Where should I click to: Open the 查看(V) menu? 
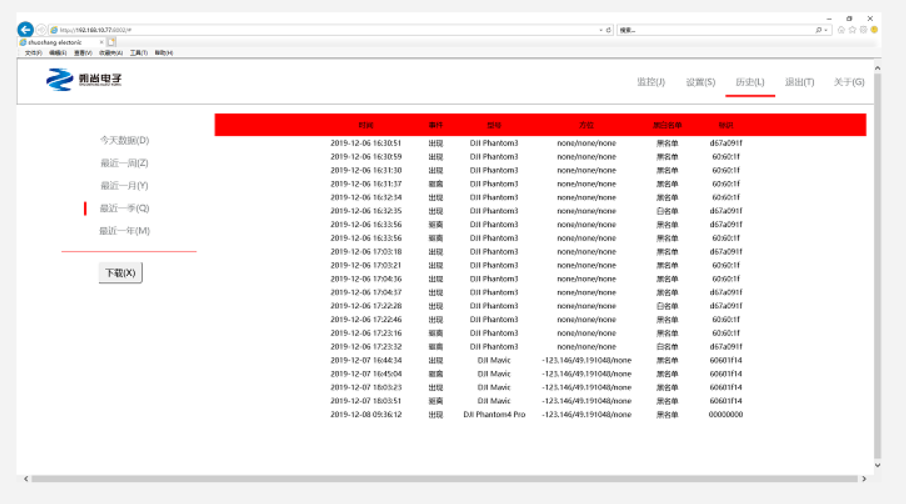click(83, 53)
